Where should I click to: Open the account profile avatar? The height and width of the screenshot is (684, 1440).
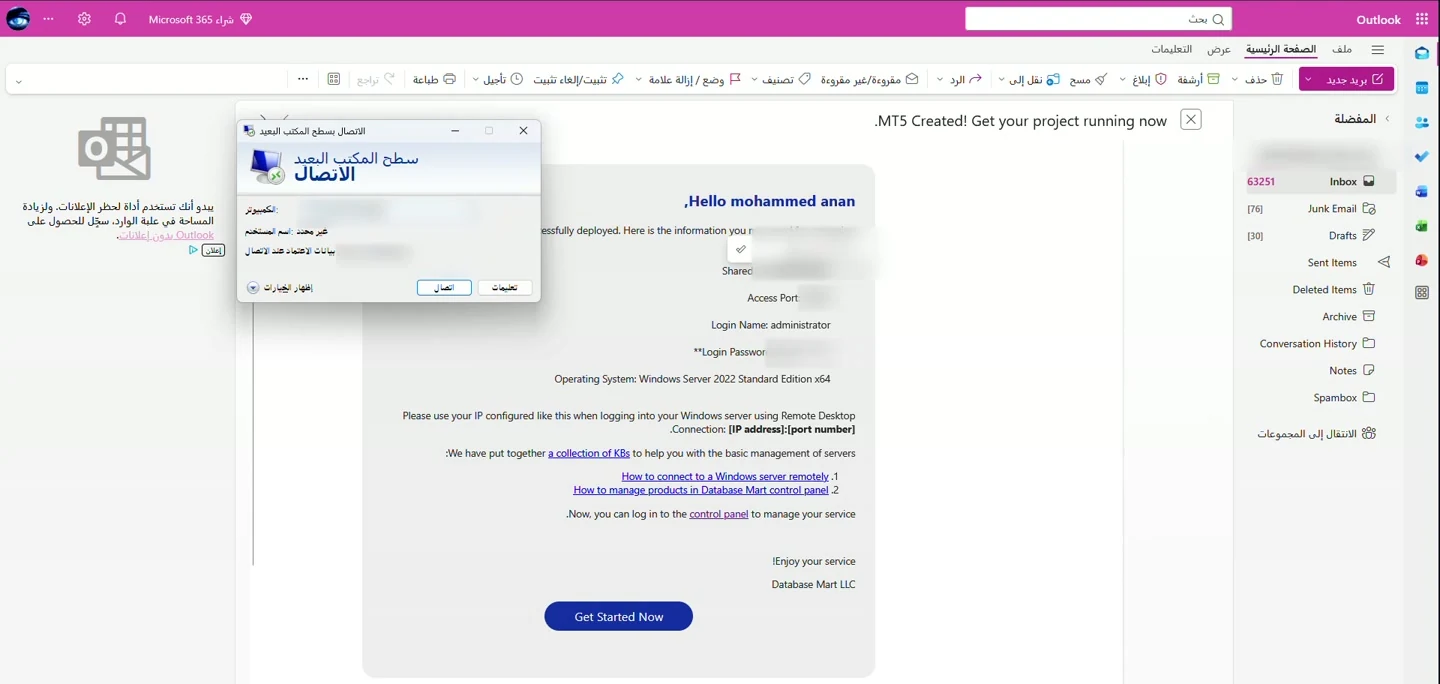(18, 19)
